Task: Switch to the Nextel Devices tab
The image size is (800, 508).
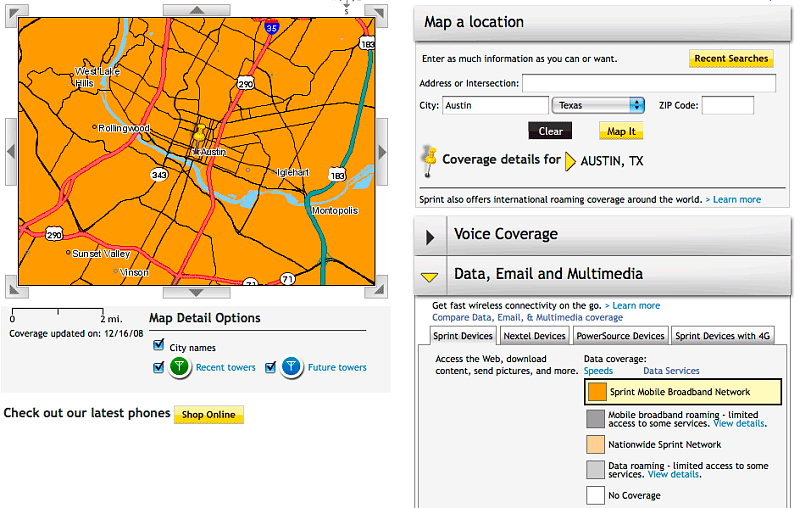Action: pos(534,336)
